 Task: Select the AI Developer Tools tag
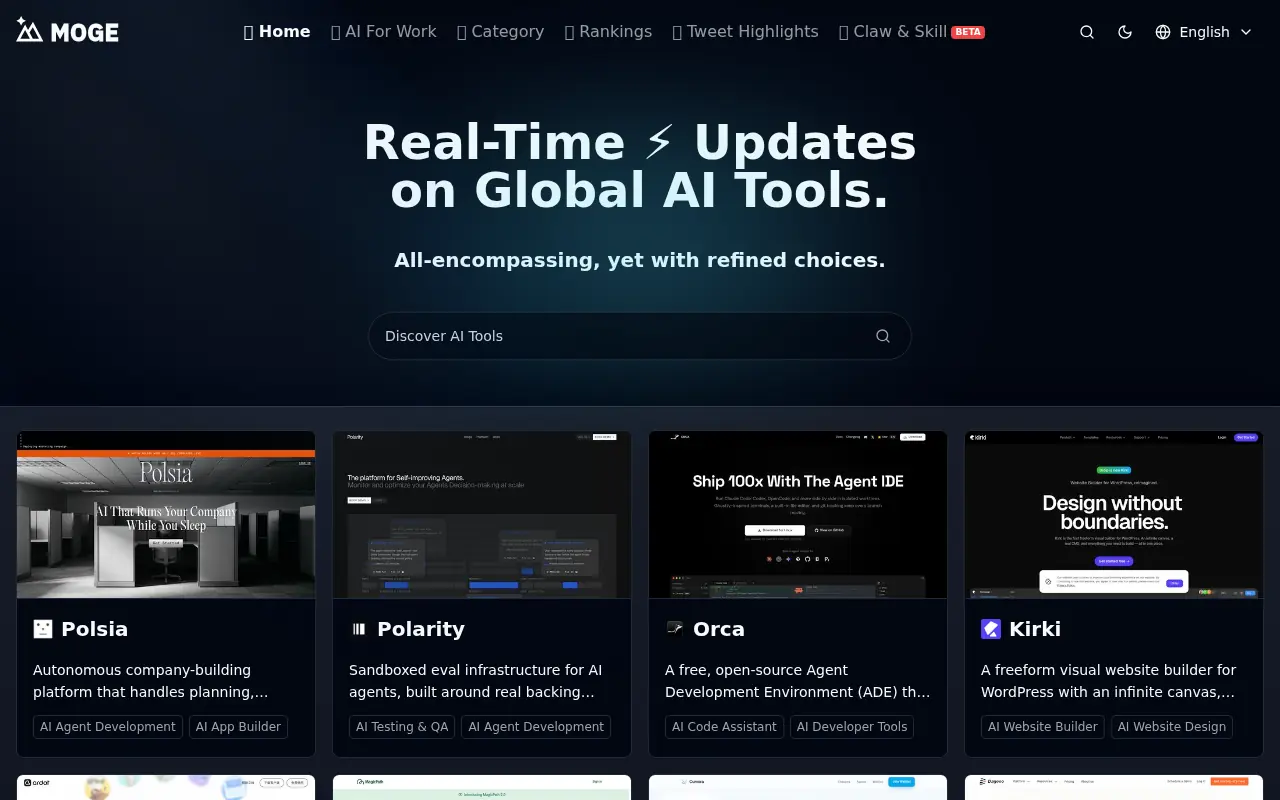(x=852, y=727)
